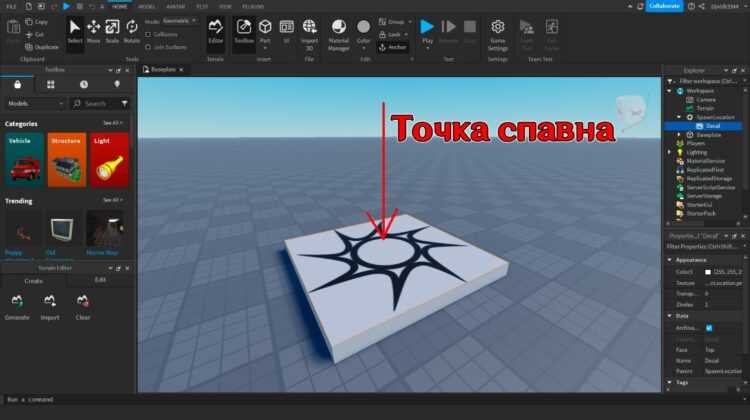Select the Select tool arrow

coord(75,32)
